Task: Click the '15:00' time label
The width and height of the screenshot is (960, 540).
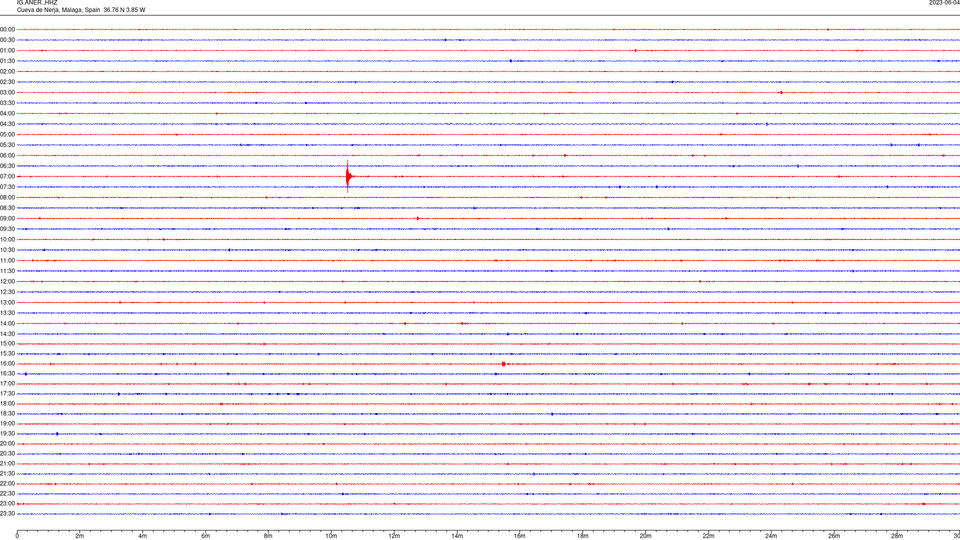Action: tap(7, 343)
